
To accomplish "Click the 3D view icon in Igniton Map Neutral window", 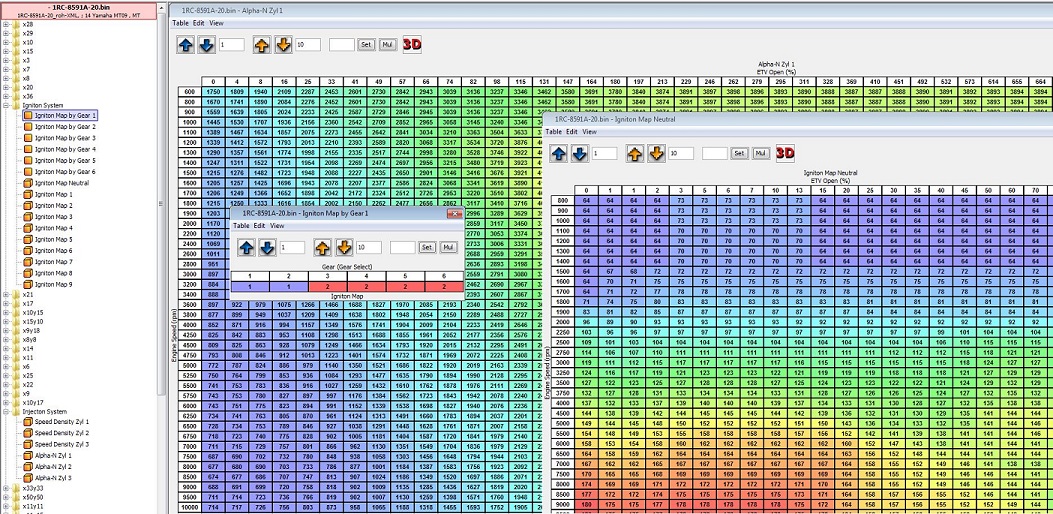I will (786, 153).
